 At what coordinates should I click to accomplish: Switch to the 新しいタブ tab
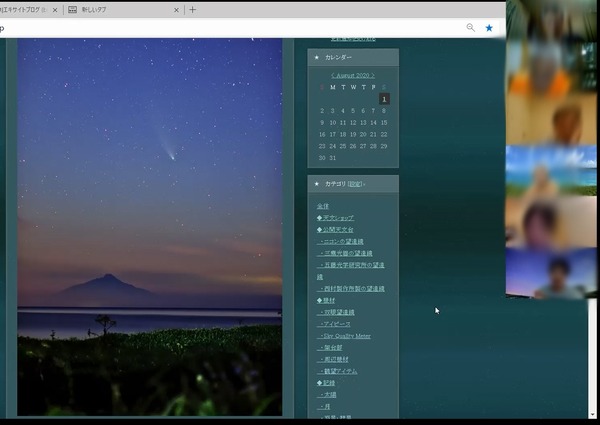tap(122, 10)
